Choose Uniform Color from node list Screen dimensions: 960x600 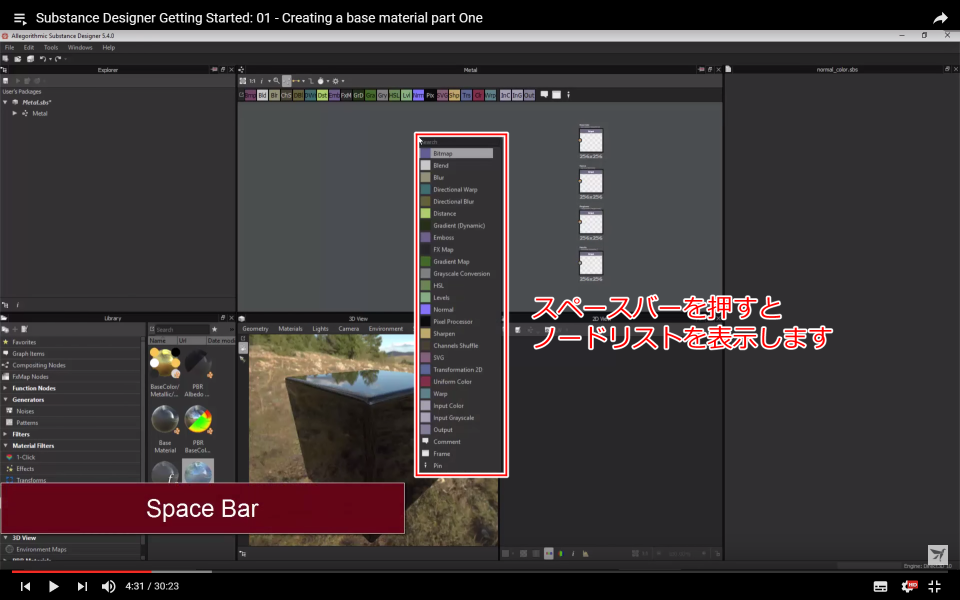456,381
